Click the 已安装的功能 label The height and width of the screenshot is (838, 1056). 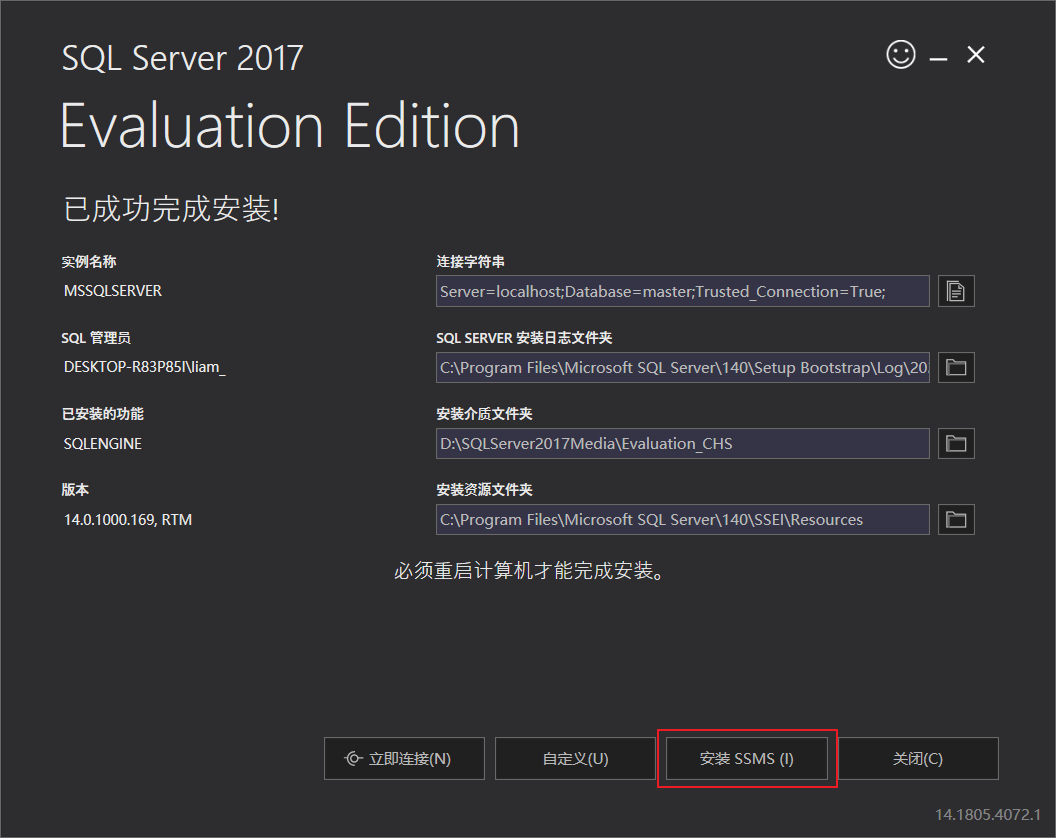coord(102,414)
